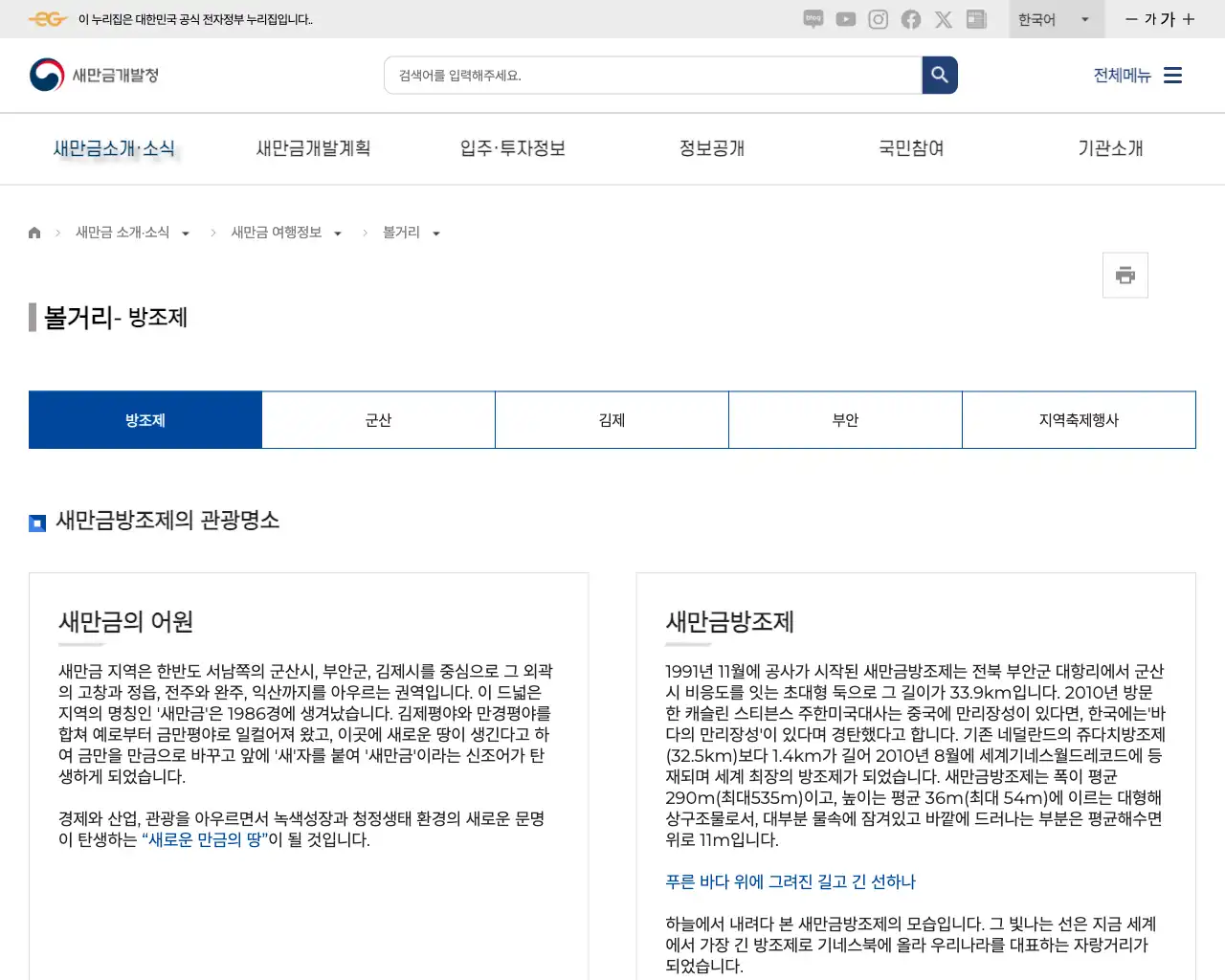
Task: Open the YouTube channel icon
Action: [x=845, y=19]
